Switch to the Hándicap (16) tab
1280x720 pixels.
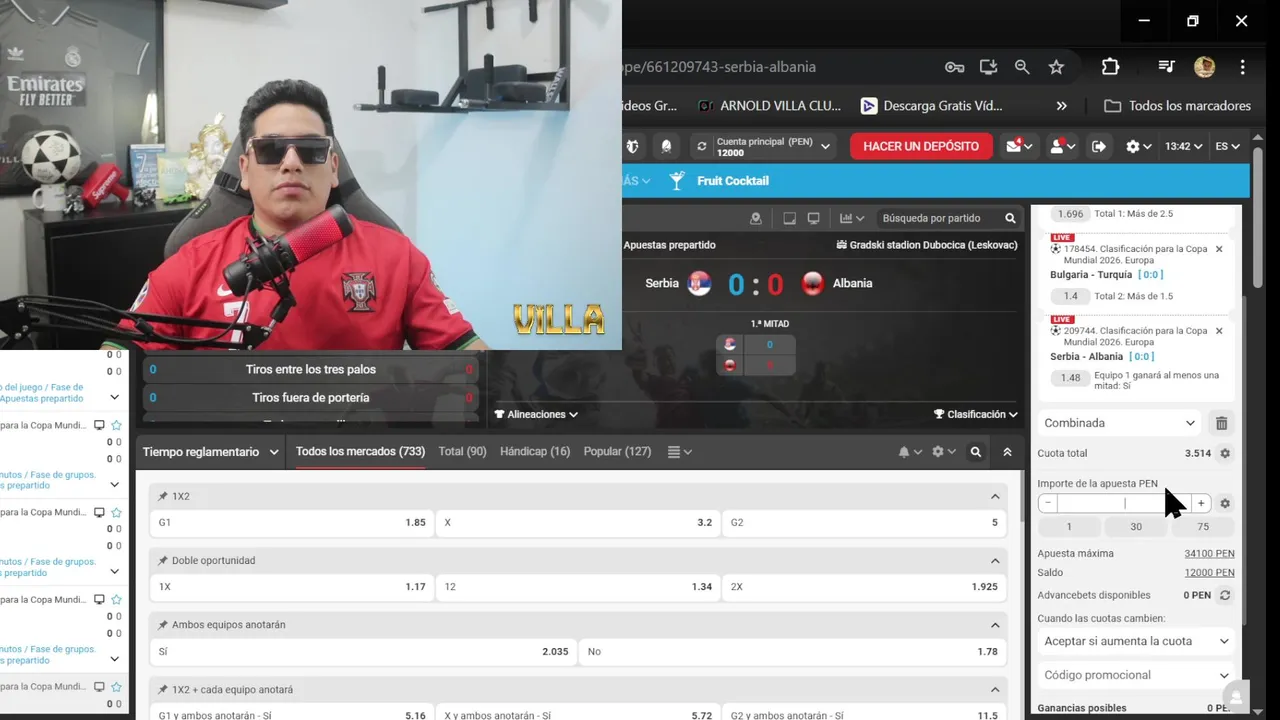pyautogui.click(x=535, y=452)
